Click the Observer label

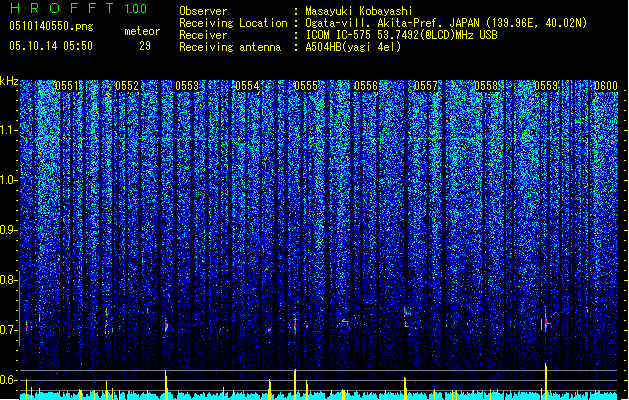coord(203,11)
